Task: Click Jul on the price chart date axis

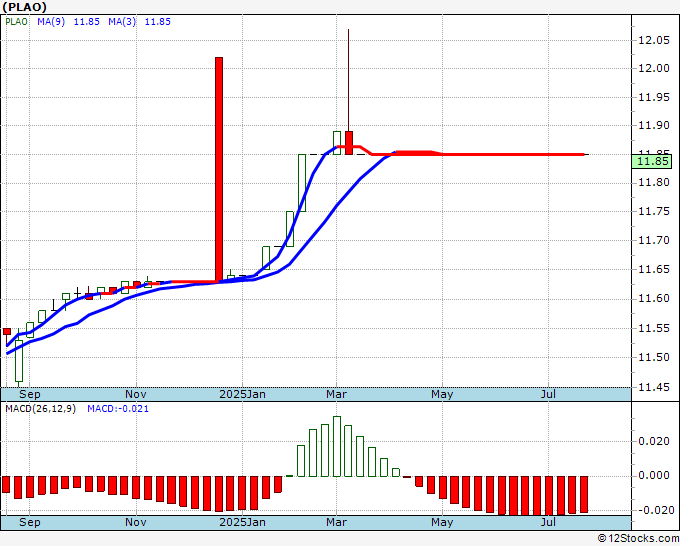Action: [x=549, y=394]
